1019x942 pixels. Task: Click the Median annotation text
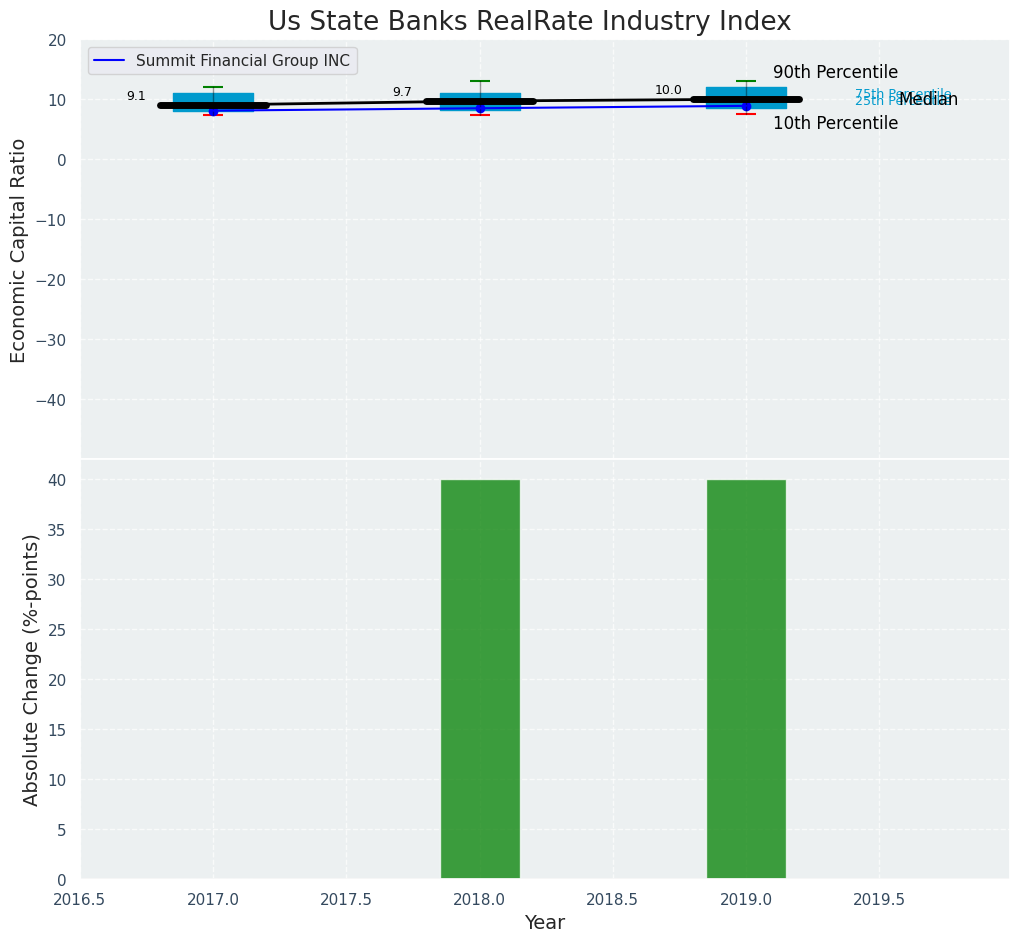tap(930, 100)
